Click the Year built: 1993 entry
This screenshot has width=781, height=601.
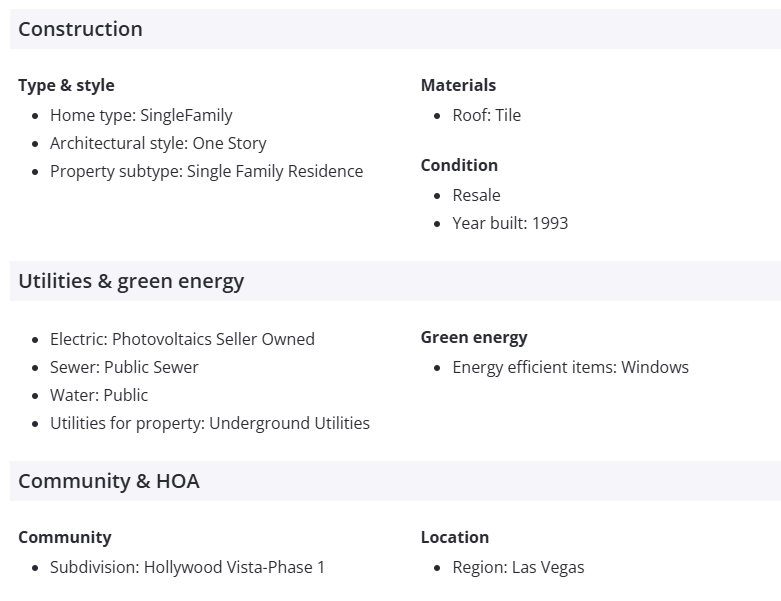coord(510,223)
